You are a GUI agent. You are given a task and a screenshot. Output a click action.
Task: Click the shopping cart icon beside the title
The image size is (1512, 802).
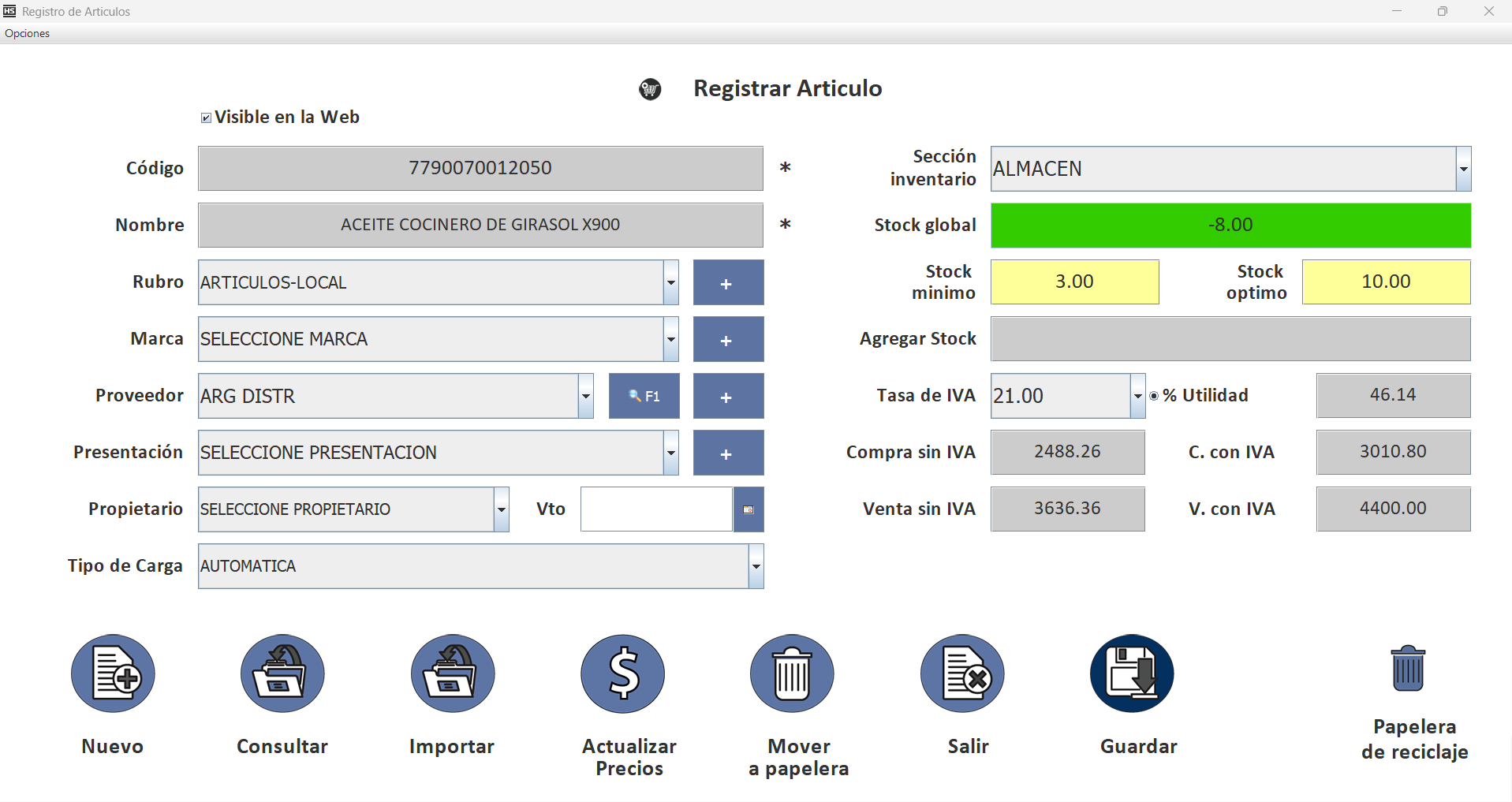tap(650, 89)
